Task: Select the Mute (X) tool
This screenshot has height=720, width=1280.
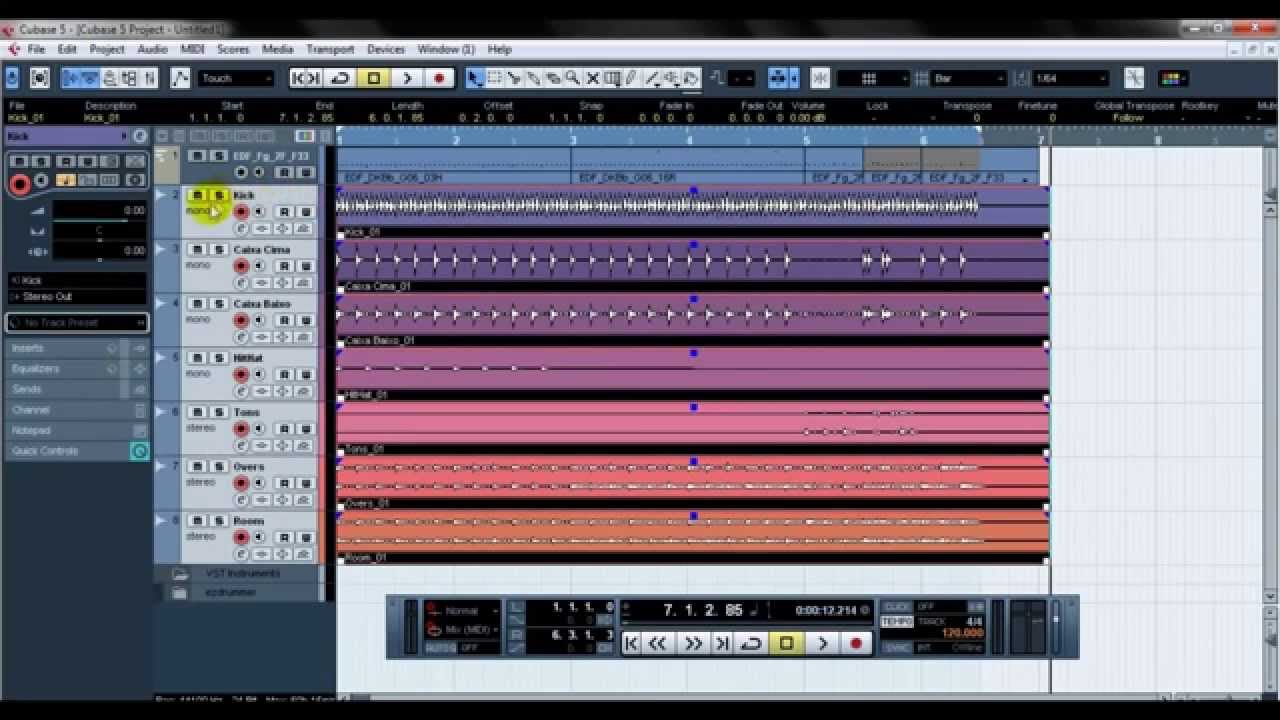Action: [x=592, y=78]
